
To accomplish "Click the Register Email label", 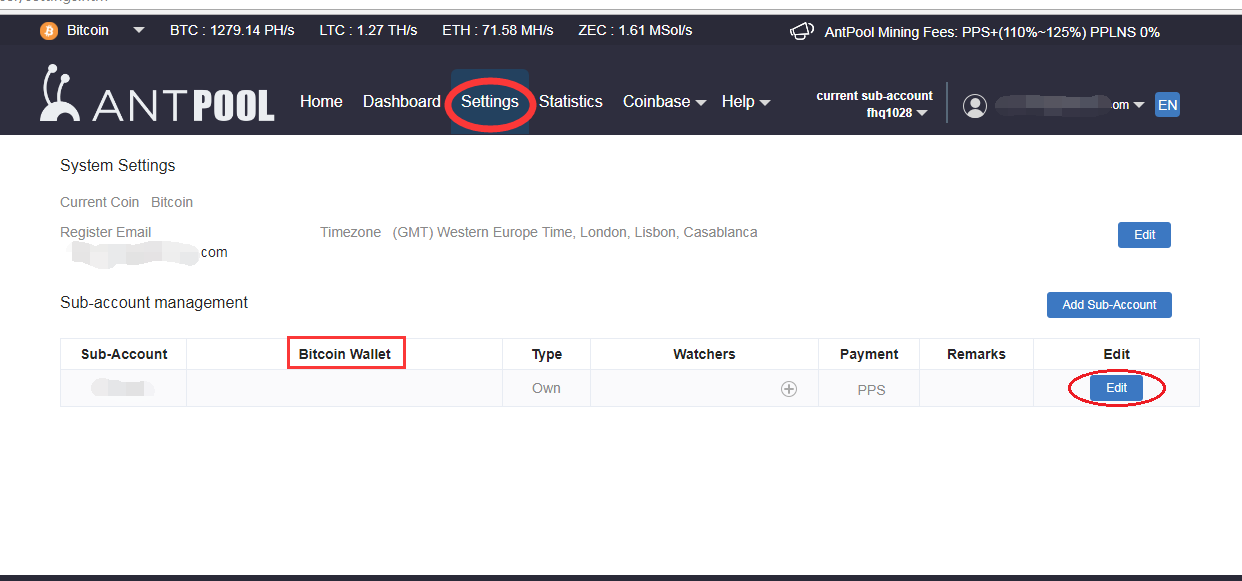I will coord(106,232).
